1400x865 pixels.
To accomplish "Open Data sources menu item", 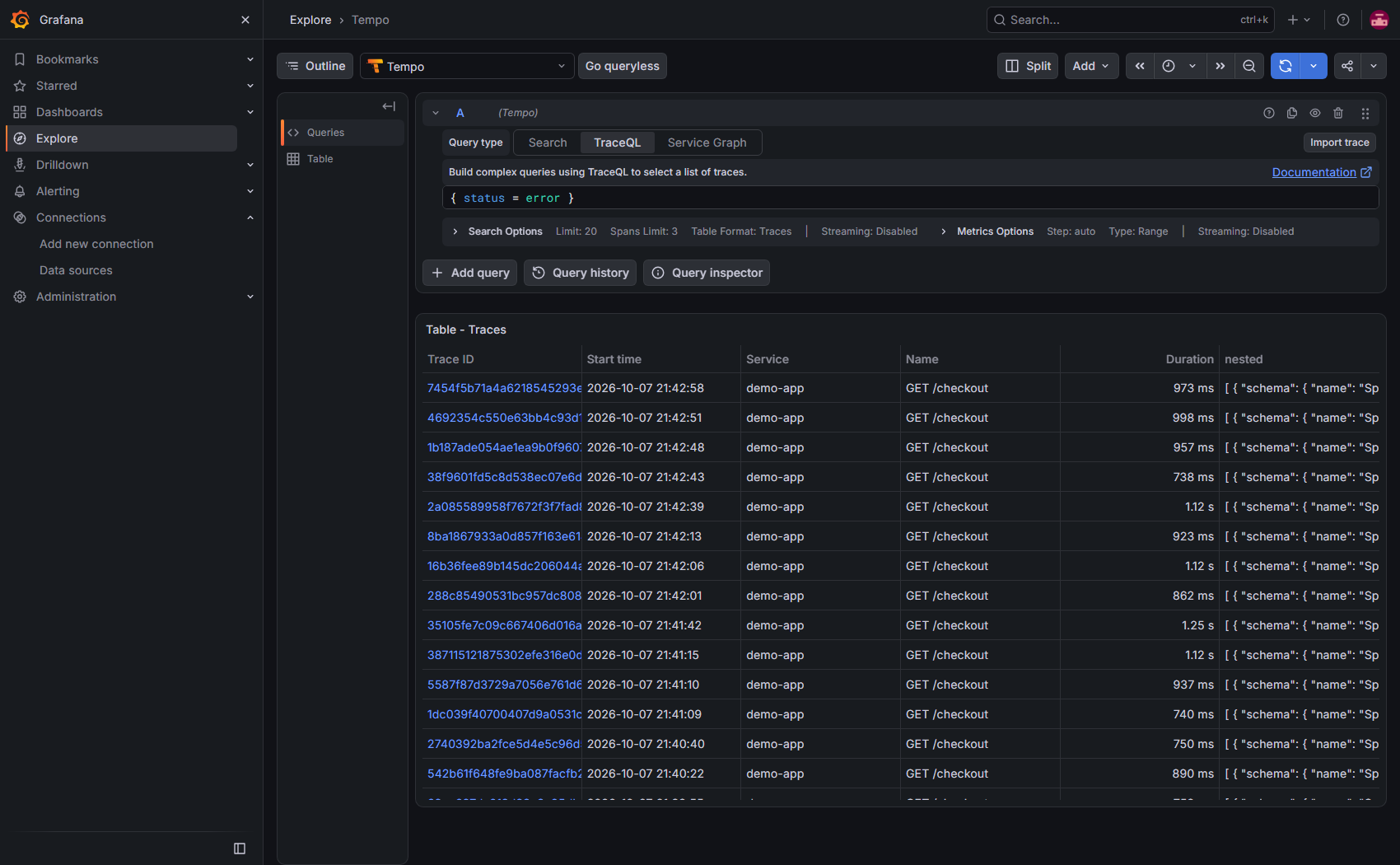I will (x=76, y=270).
